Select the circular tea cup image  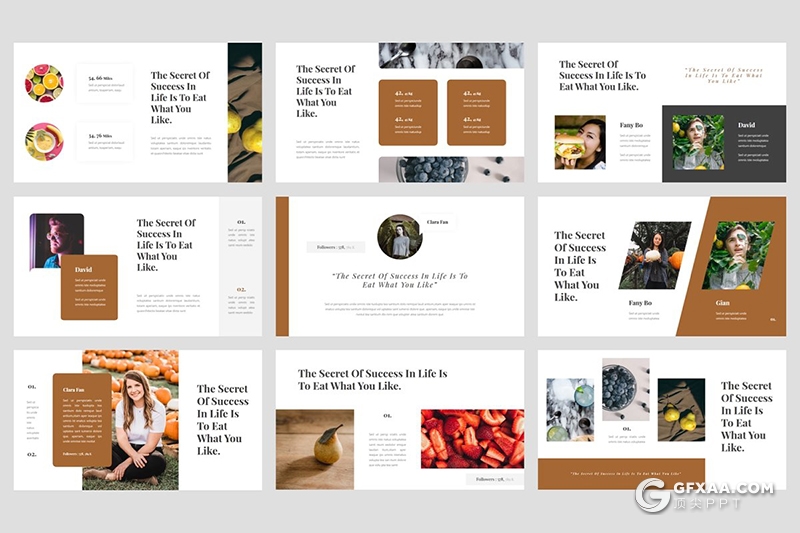click(44, 141)
